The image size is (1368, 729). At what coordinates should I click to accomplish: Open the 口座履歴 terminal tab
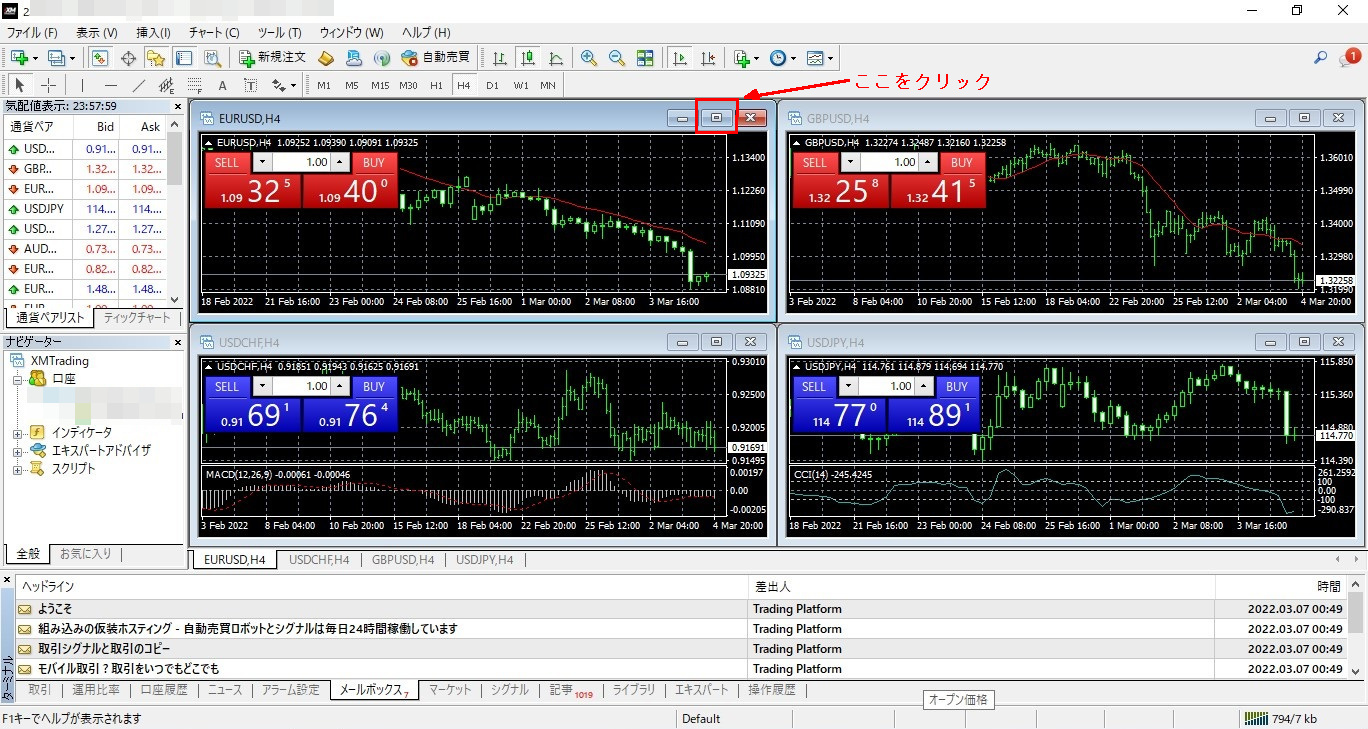pyautogui.click(x=164, y=689)
